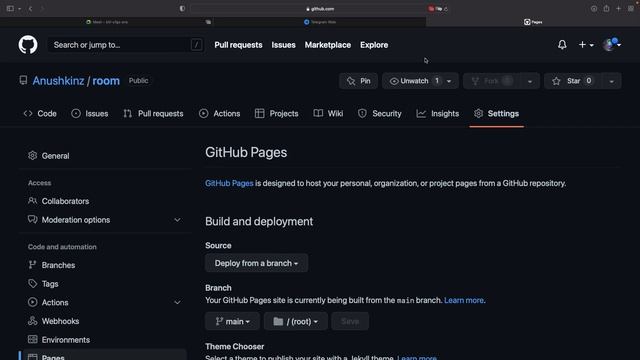Click the Unwatch button
Screen dimensions: 640x360
(x=414, y=81)
